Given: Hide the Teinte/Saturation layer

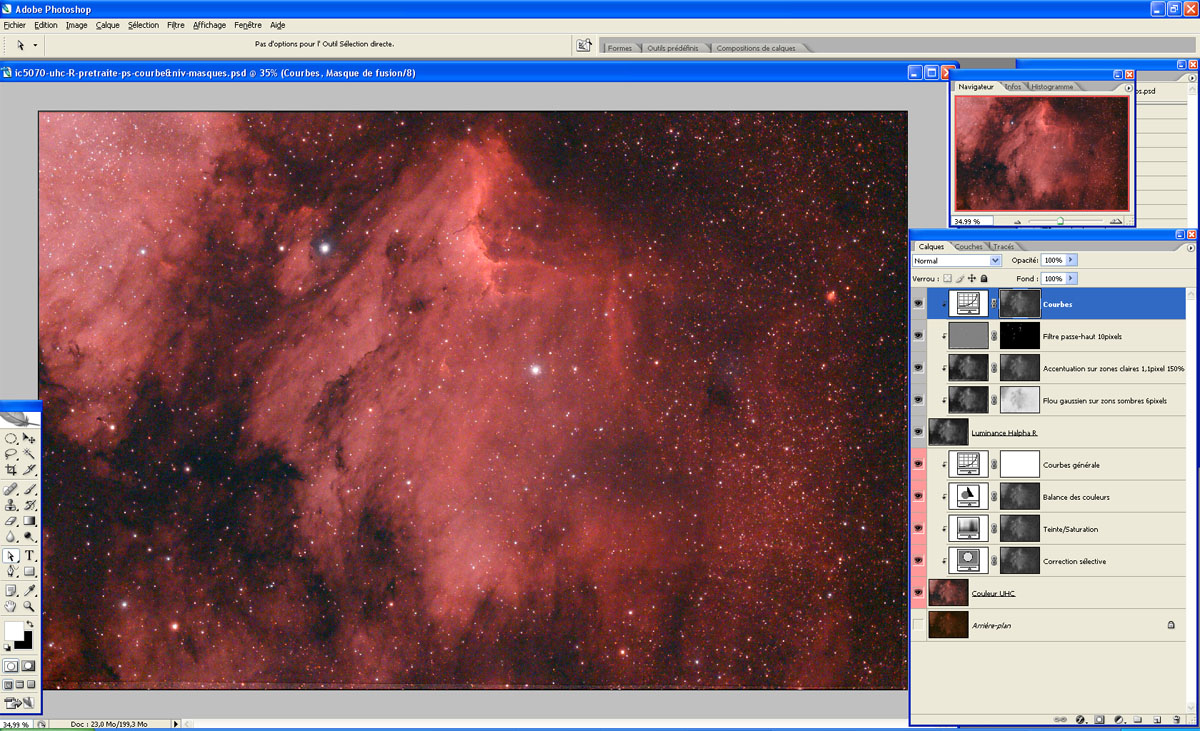Looking at the screenshot, I should (918, 529).
